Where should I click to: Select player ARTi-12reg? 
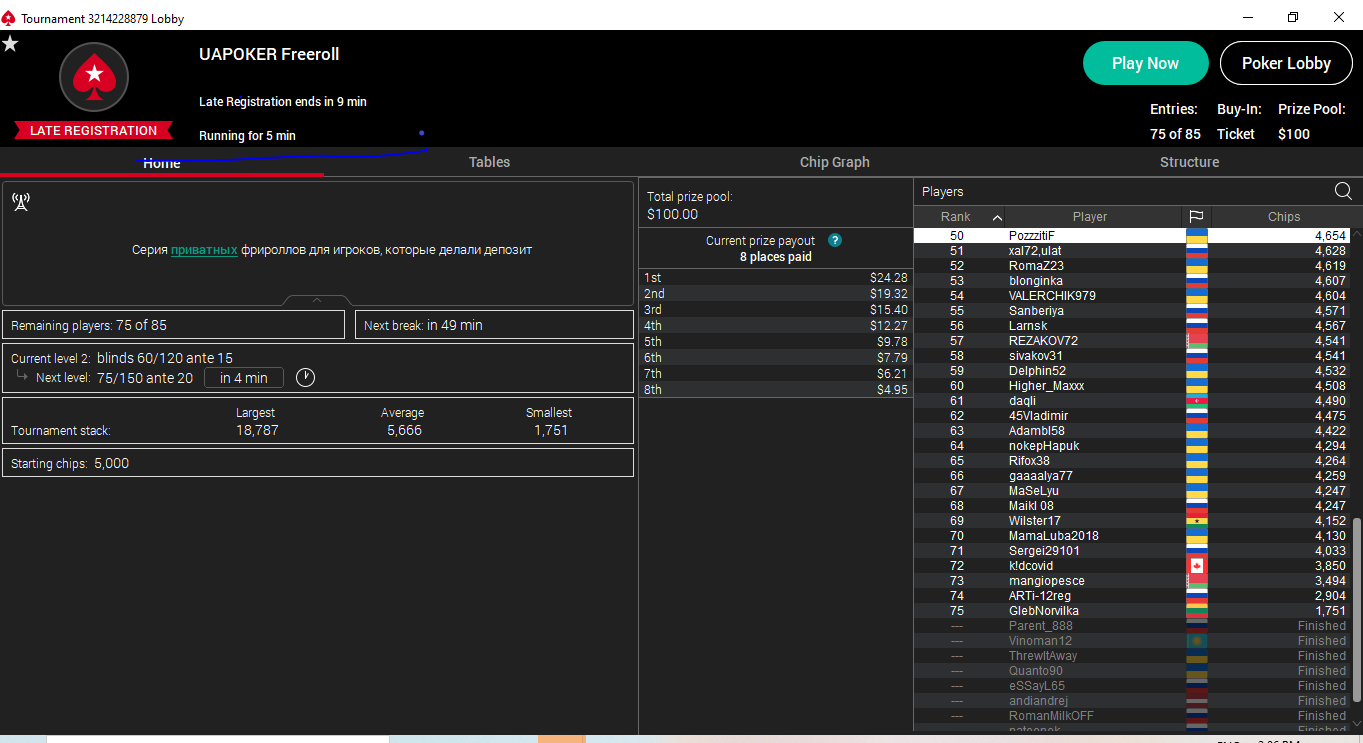click(1131, 596)
